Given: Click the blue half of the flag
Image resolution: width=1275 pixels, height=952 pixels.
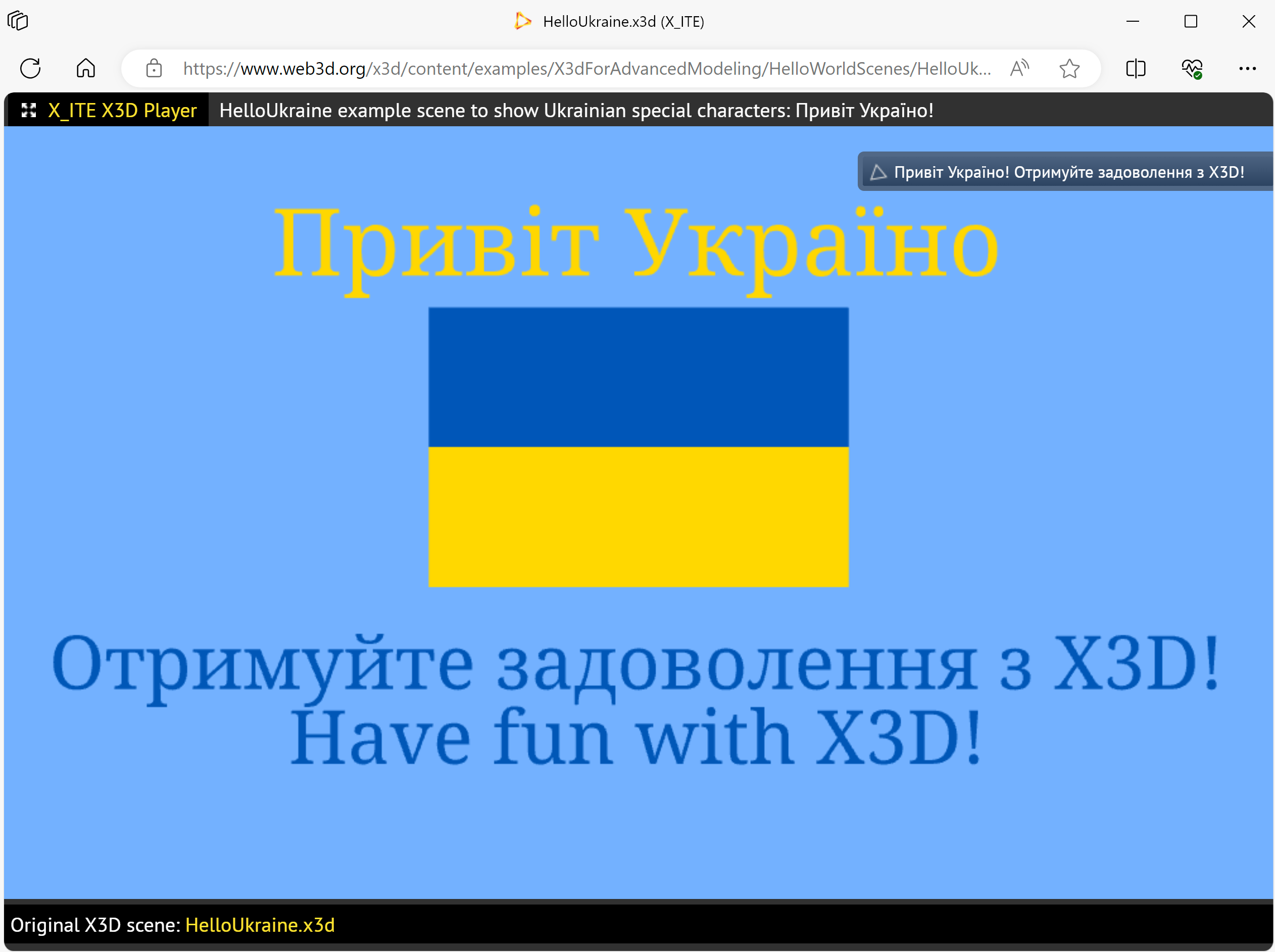Looking at the screenshot, I should click(638, 377).
